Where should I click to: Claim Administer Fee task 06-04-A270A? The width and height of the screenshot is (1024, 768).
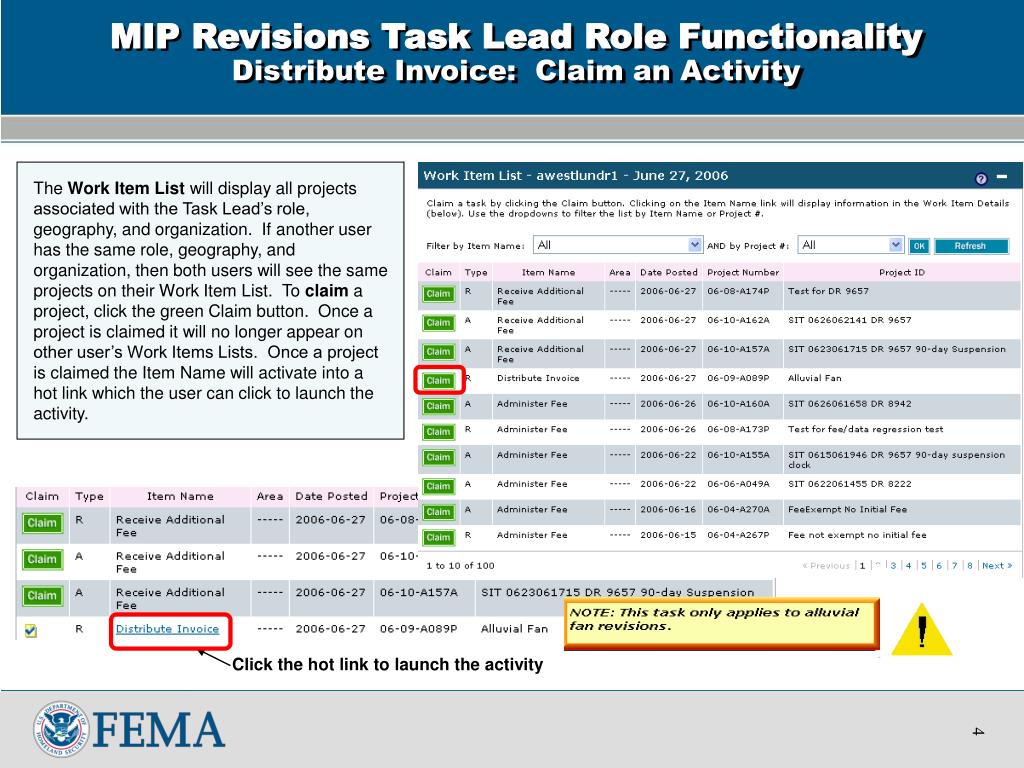438,511
